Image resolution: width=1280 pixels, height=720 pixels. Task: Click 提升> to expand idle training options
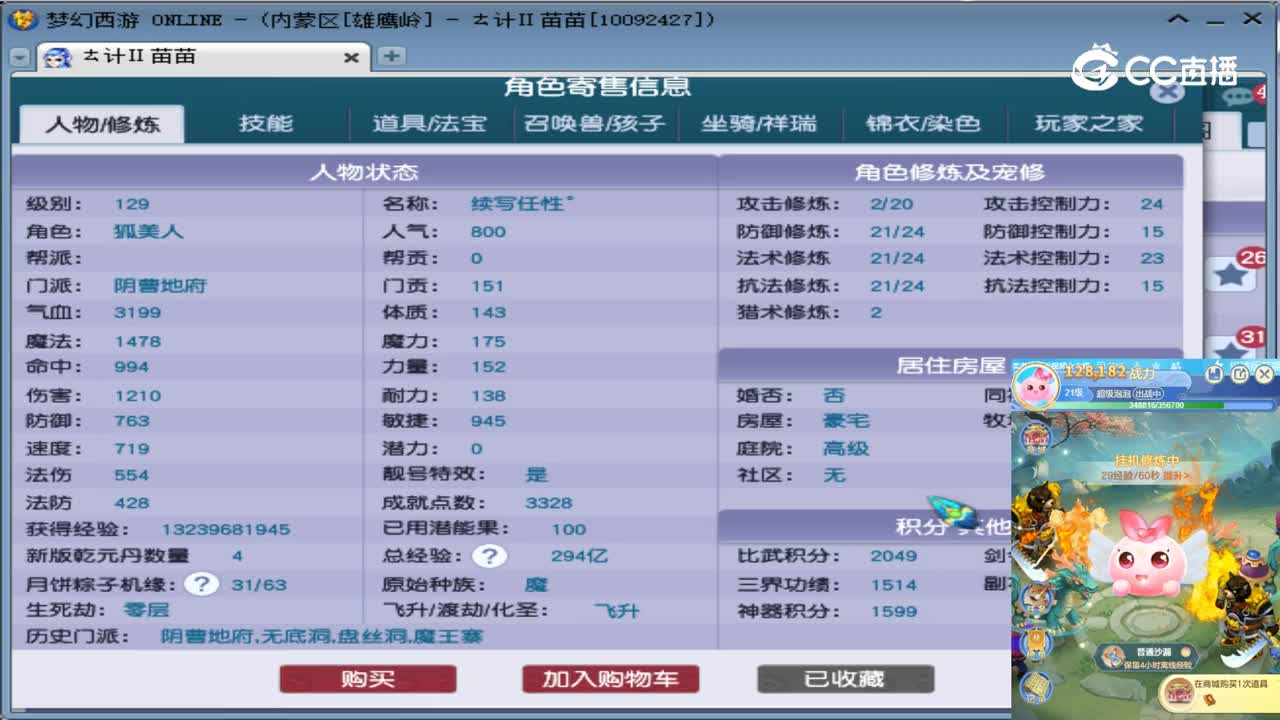click(1178, 476)
